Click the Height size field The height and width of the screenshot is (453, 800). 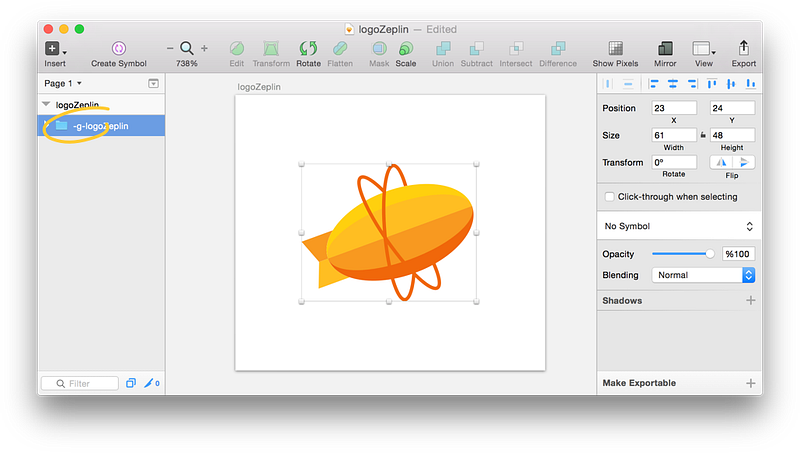click(732, 135)
